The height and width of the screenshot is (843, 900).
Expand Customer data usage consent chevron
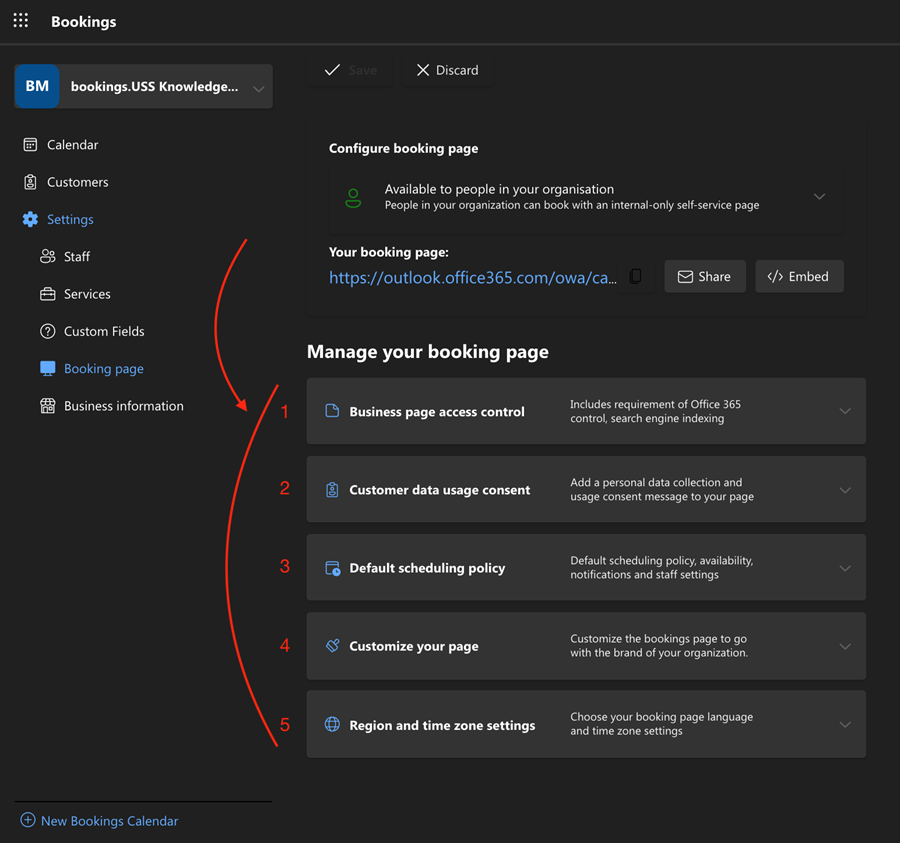point(845,490)
